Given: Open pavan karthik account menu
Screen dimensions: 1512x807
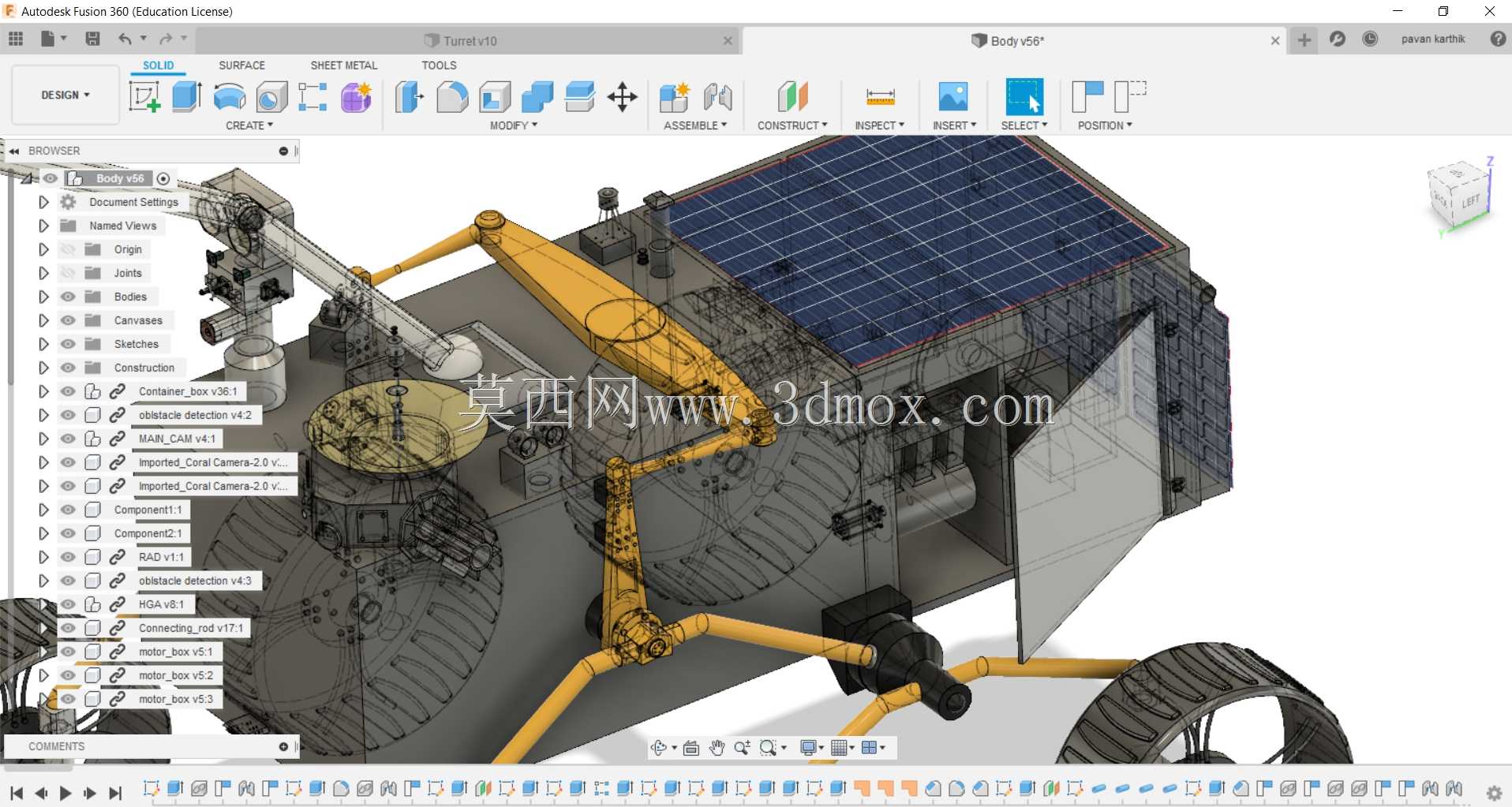Looking at the screenshot, I should click(x=1433, y=39).
